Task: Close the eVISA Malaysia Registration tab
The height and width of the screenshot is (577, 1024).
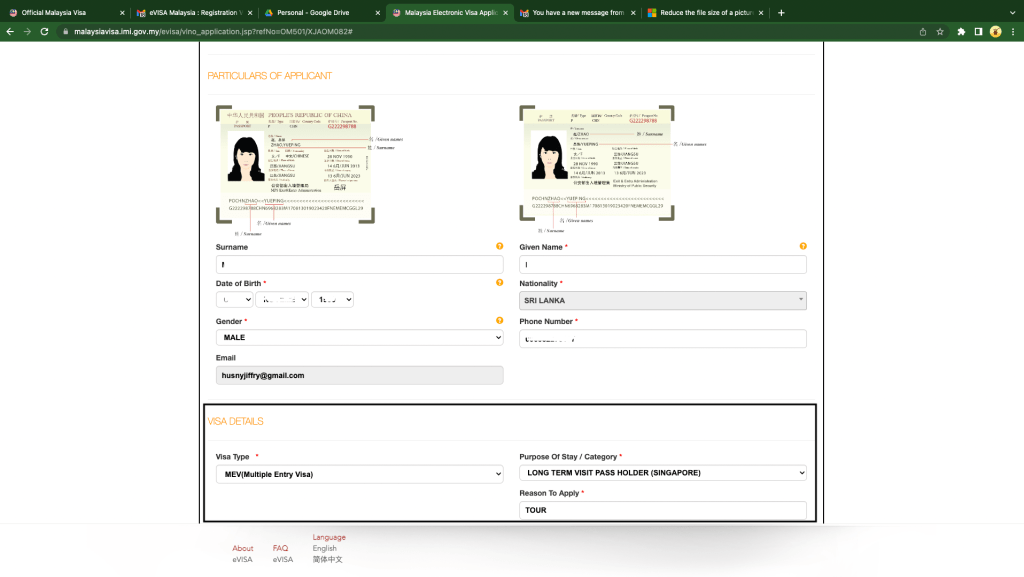Action: (x=250, y=12)
